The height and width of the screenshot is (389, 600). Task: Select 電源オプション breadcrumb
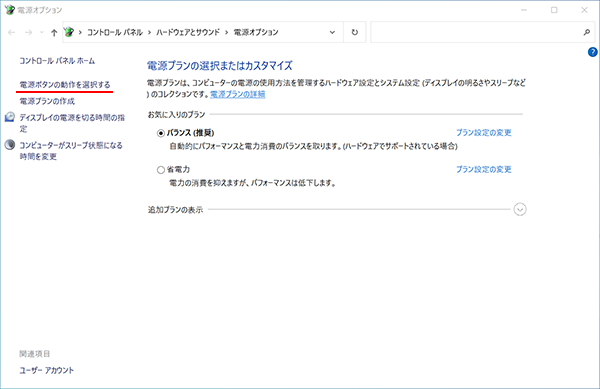pos(256,32)
